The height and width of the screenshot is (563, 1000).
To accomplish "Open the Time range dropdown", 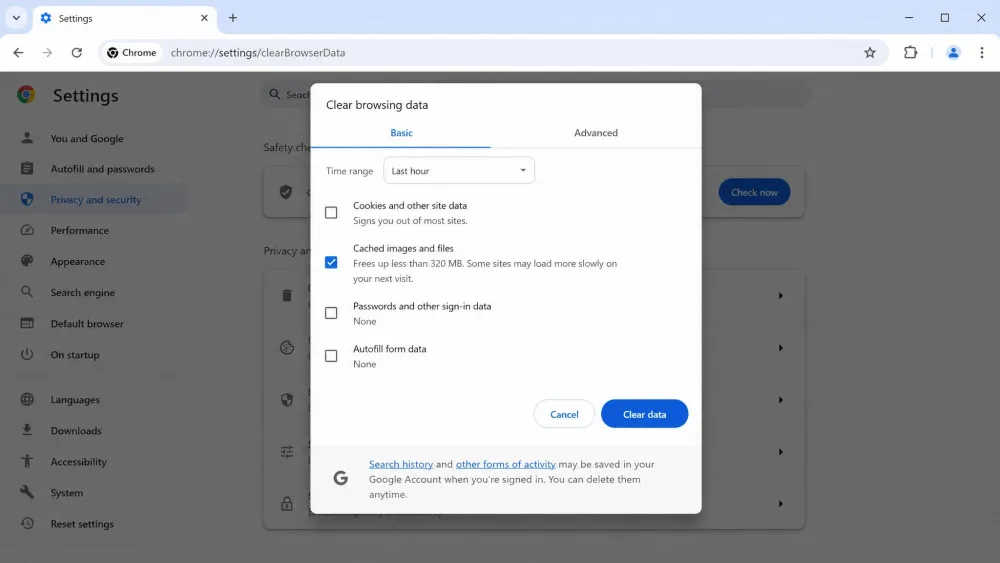I will pos(459,170).
